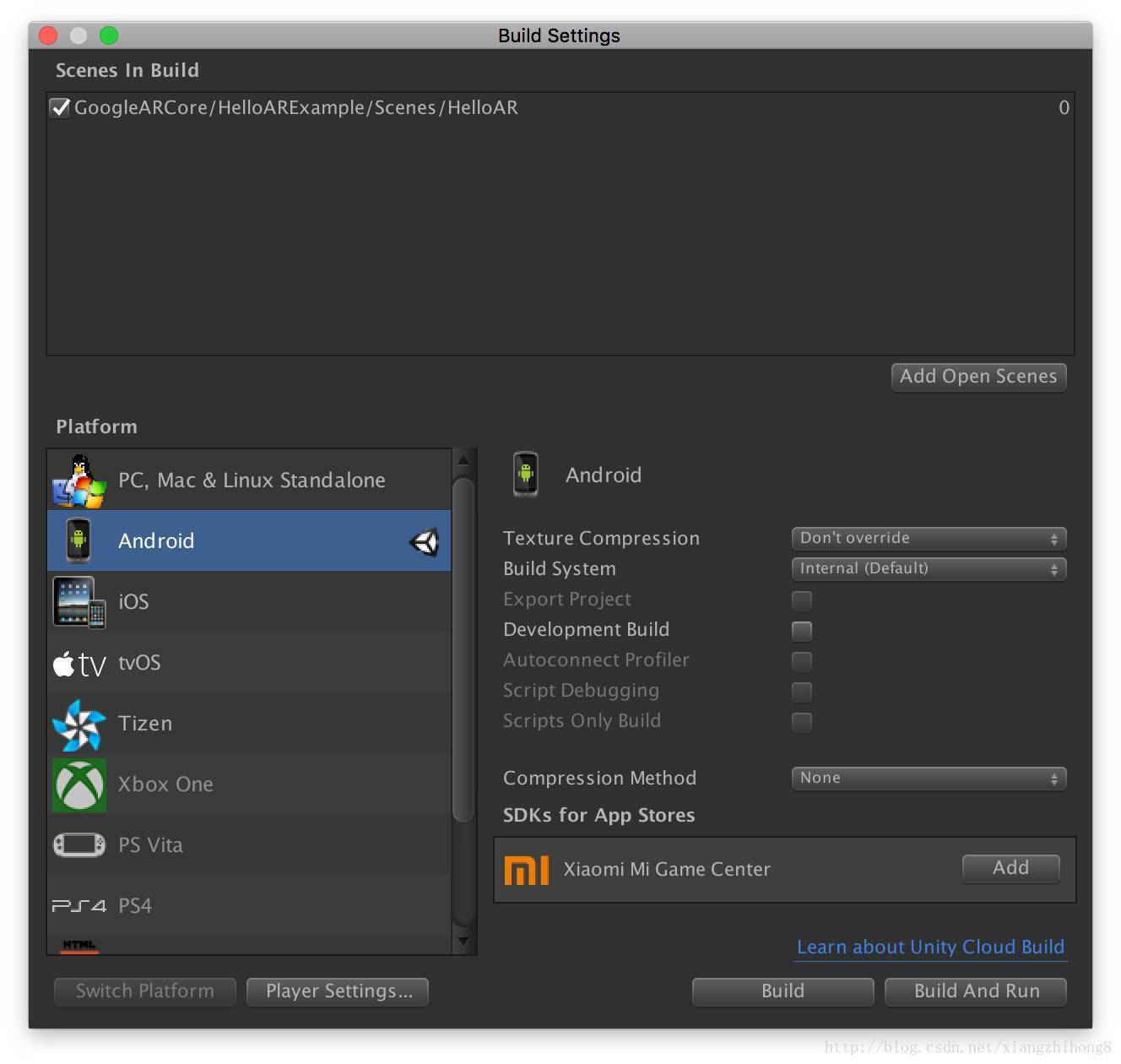Toggle the Script Debugging checkbox

[802, 692]
